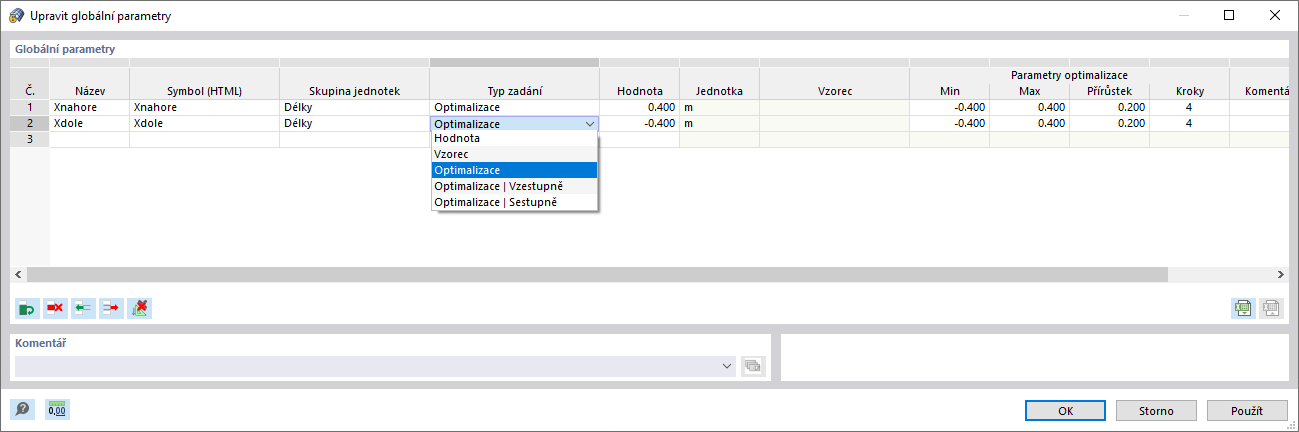Click the Storno button
The height and width of the screenshot is (432, 1299).
1156,411
